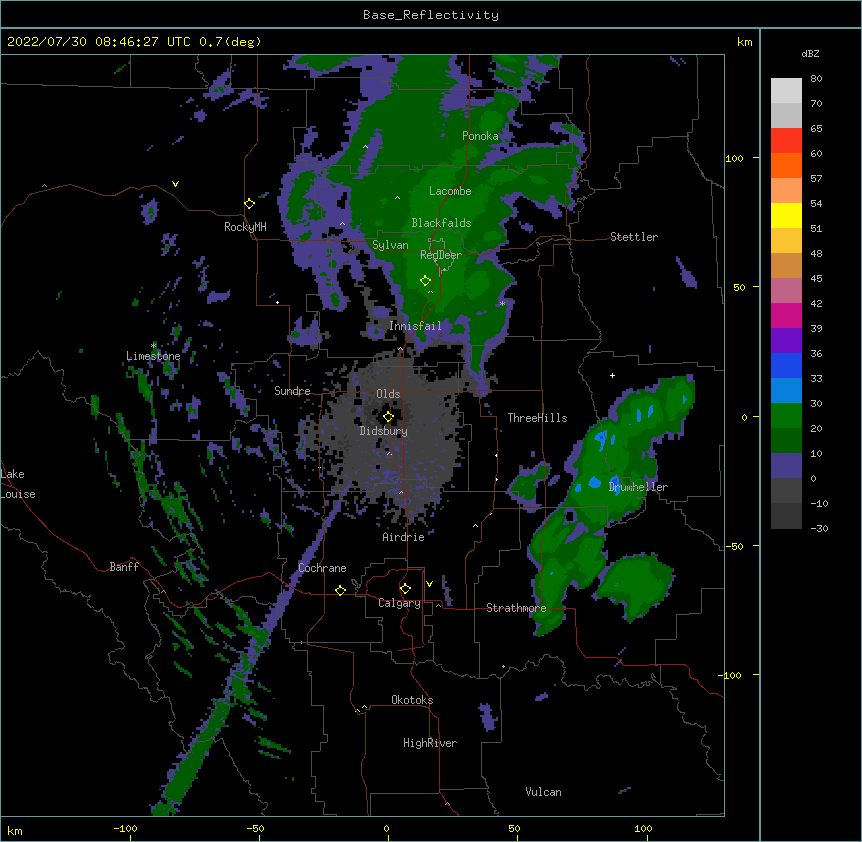This screenshot has width=862, height=842.
Task: Pick the pink 42-45 dBZ legend swatch
Action: pos(786,291)
